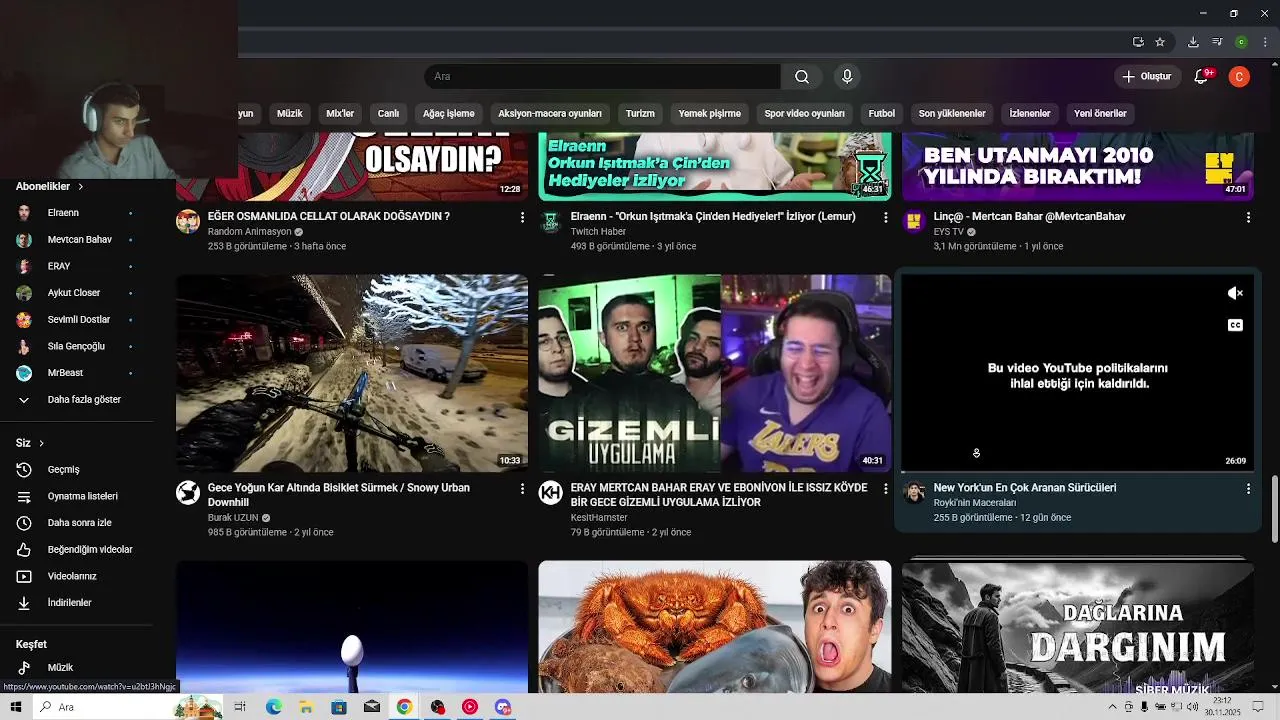The width and height of the screenshot is (1280, 720).
Task: Select the Canlı filter chip
Action: click(388, 114)
